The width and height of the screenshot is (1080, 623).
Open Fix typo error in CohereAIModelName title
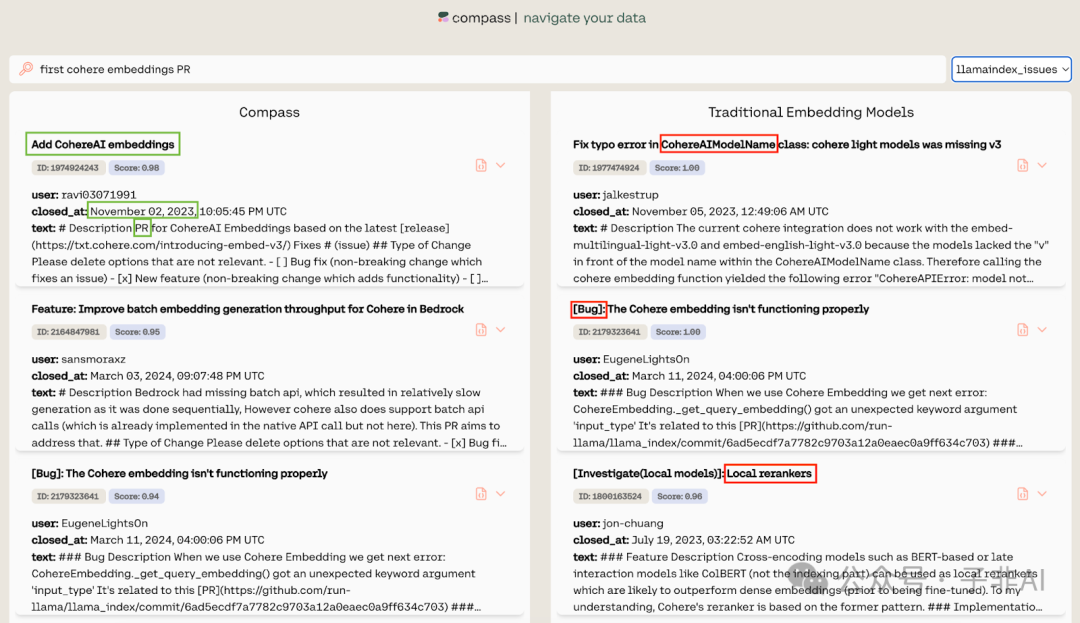coord(787,144)
